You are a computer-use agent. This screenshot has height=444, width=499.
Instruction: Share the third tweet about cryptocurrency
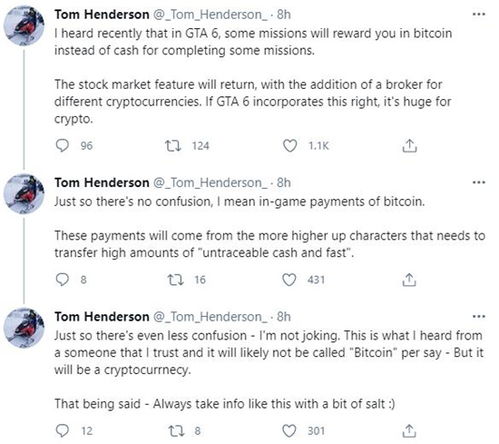pyautogui.click(x=409, y=431)
